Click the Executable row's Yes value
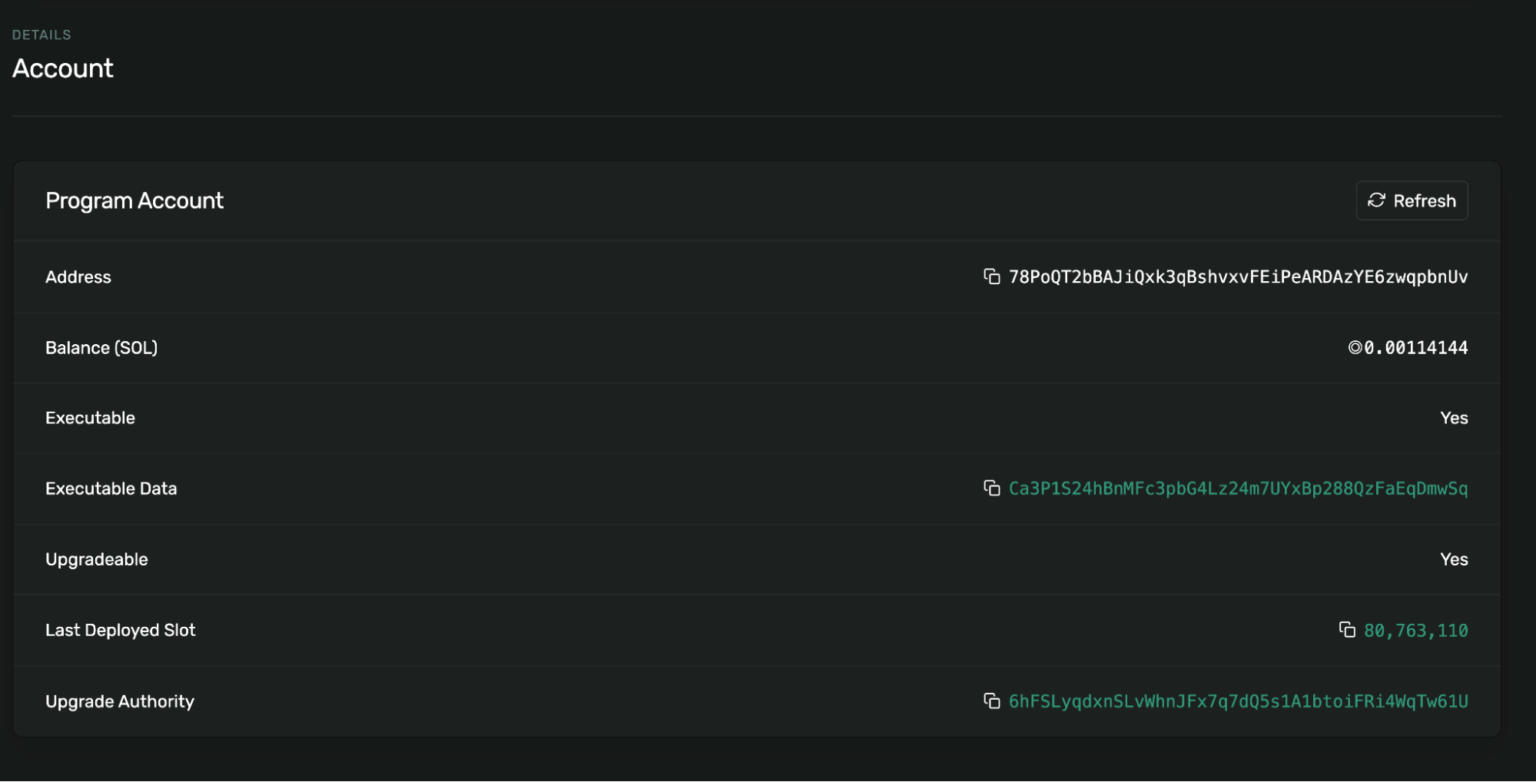 [1453, 418]
